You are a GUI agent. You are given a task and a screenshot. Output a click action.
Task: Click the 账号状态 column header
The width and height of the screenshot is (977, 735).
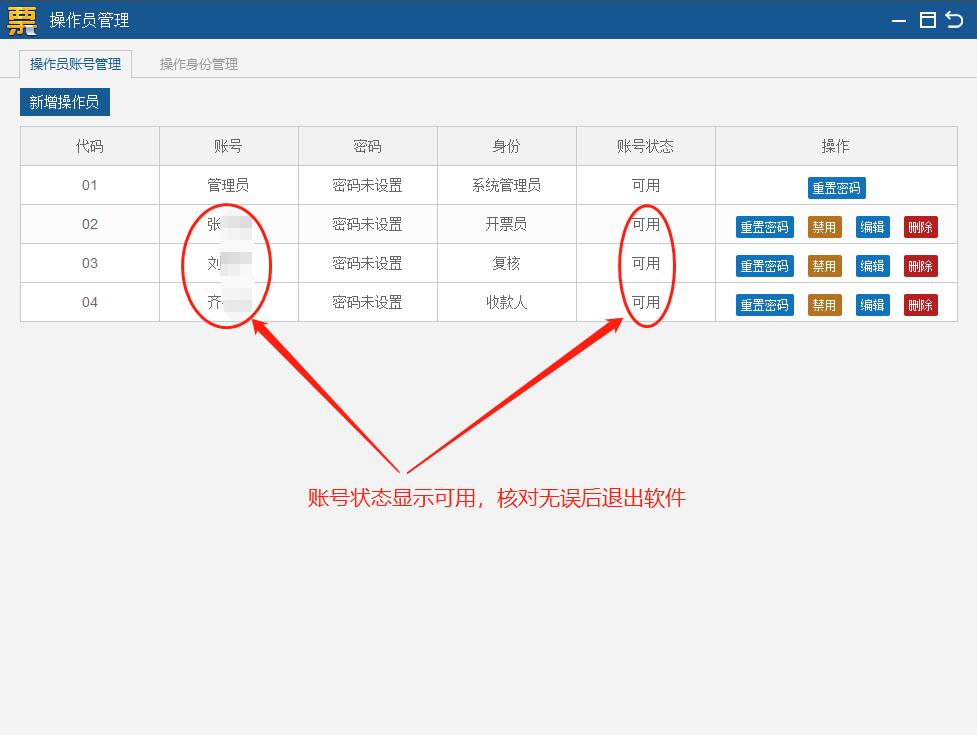pos(644,146)
